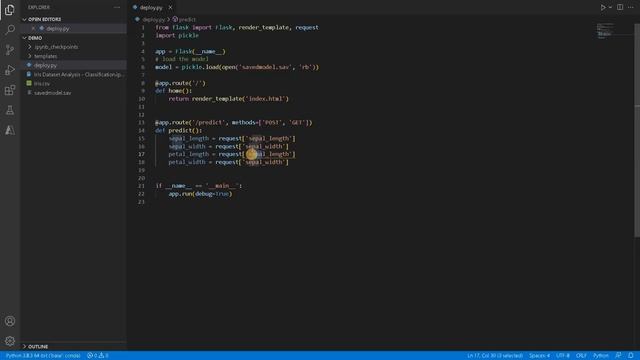Open the Azure icon view in the activity bar
The image size is (640, 360).
[x=10, y=130]
